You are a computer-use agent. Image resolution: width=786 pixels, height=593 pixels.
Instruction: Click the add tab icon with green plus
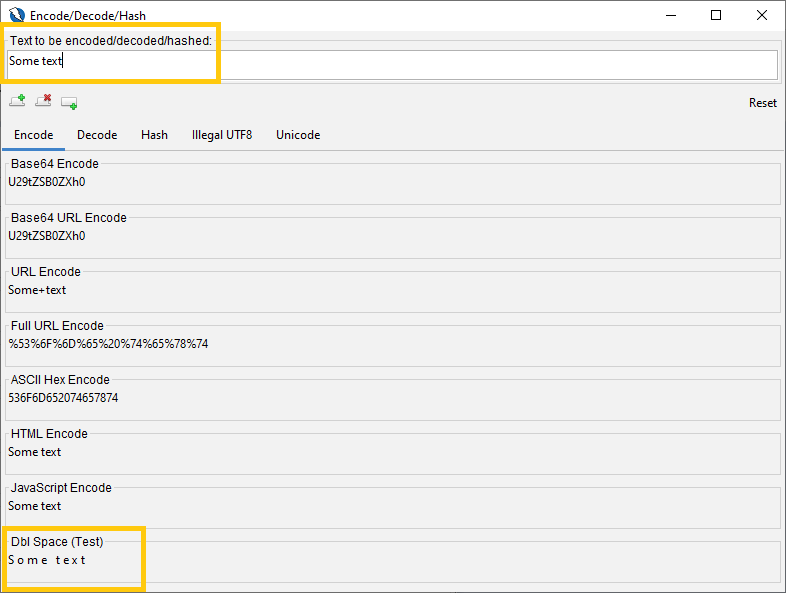[17, 101]
